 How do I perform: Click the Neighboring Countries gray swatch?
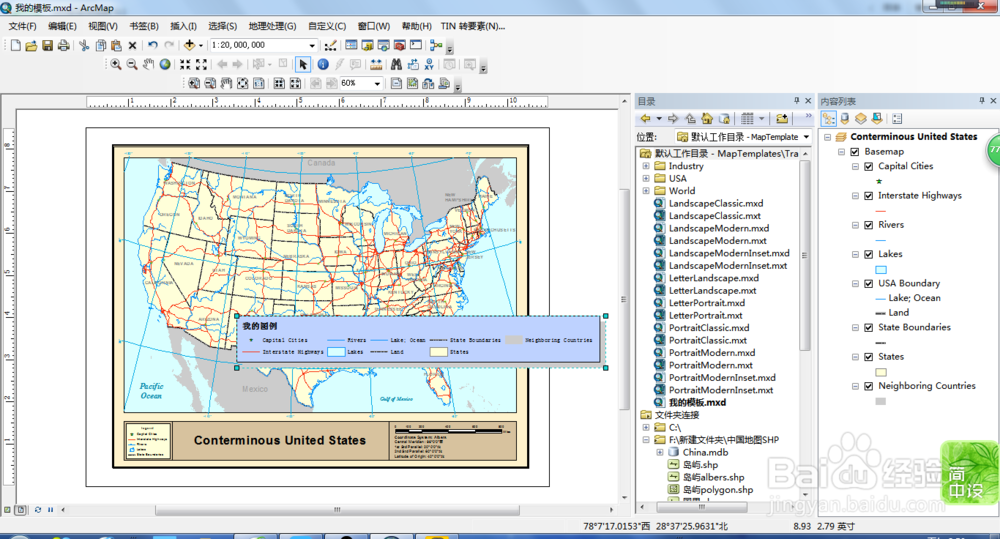click(x=881, y=401)
